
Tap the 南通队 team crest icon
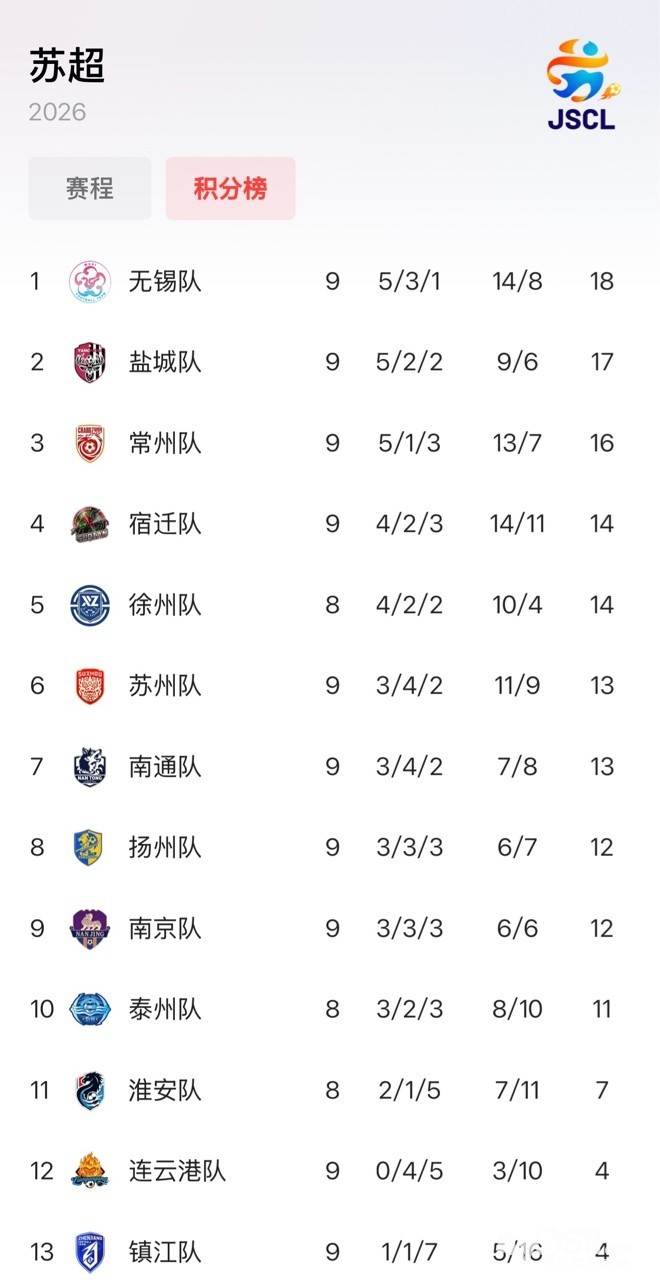[90, 767]
